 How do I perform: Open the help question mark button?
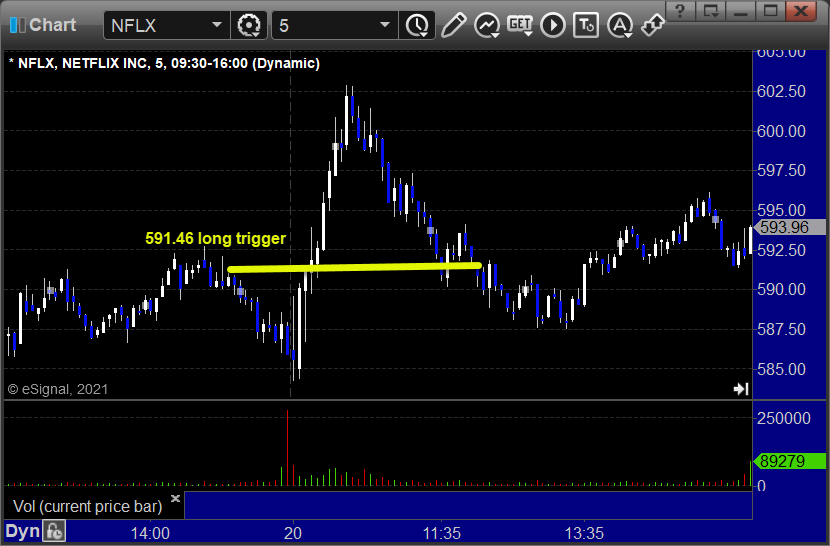coord(680,11)
